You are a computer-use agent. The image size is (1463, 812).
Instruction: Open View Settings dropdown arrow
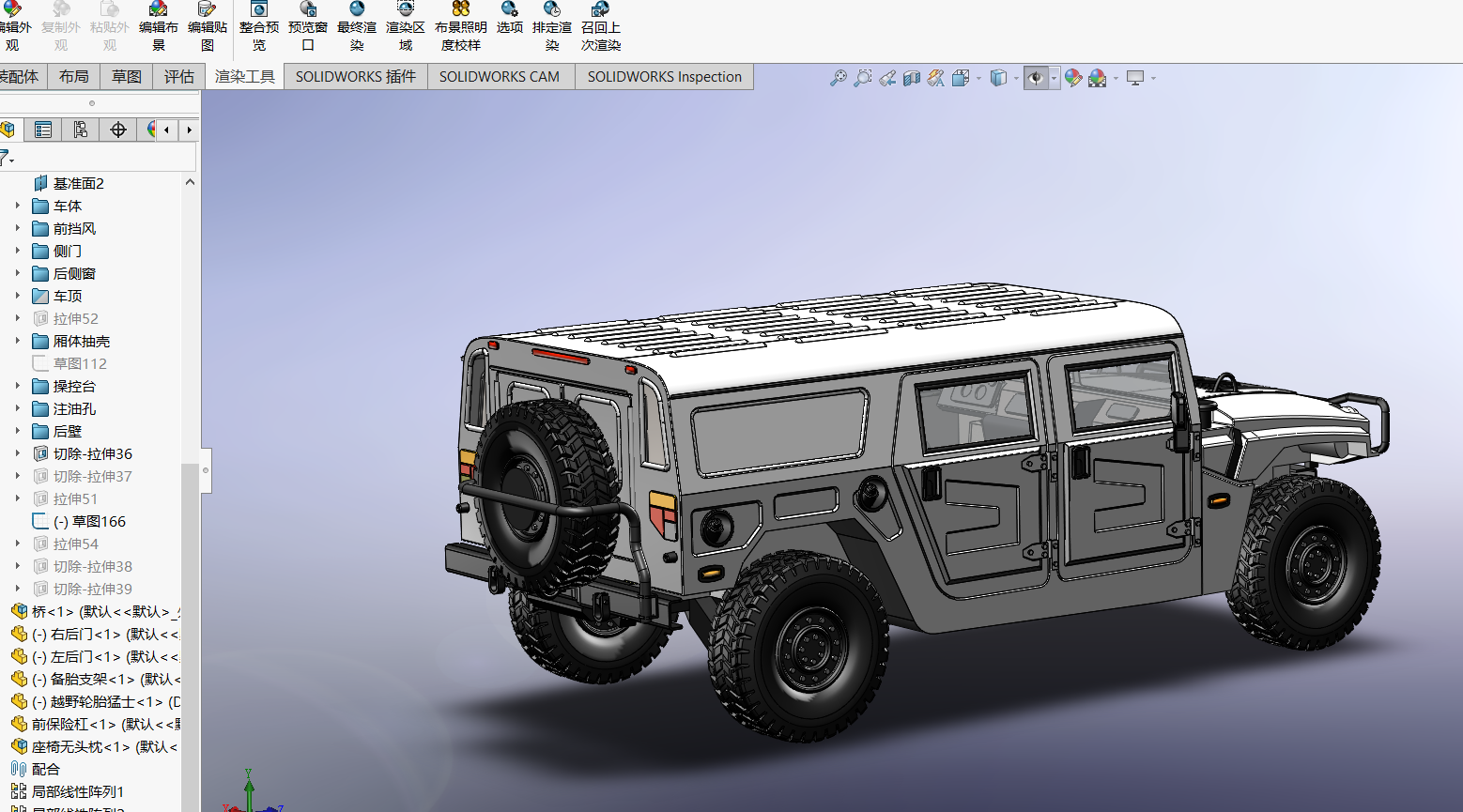click(x=1153, y=78)
